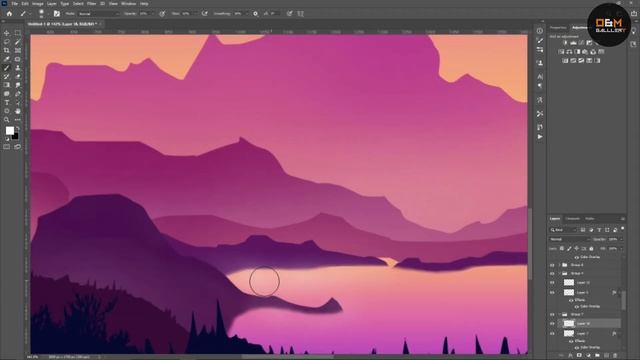
Task: Switch to the Paths tab
Action: coord(589,219)
